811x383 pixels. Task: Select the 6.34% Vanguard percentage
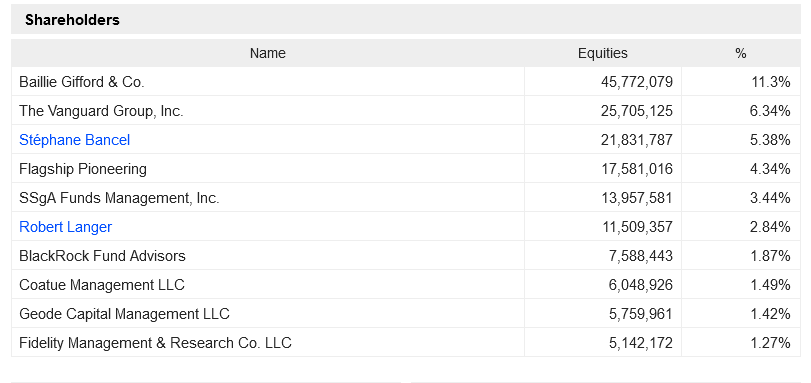770,111
